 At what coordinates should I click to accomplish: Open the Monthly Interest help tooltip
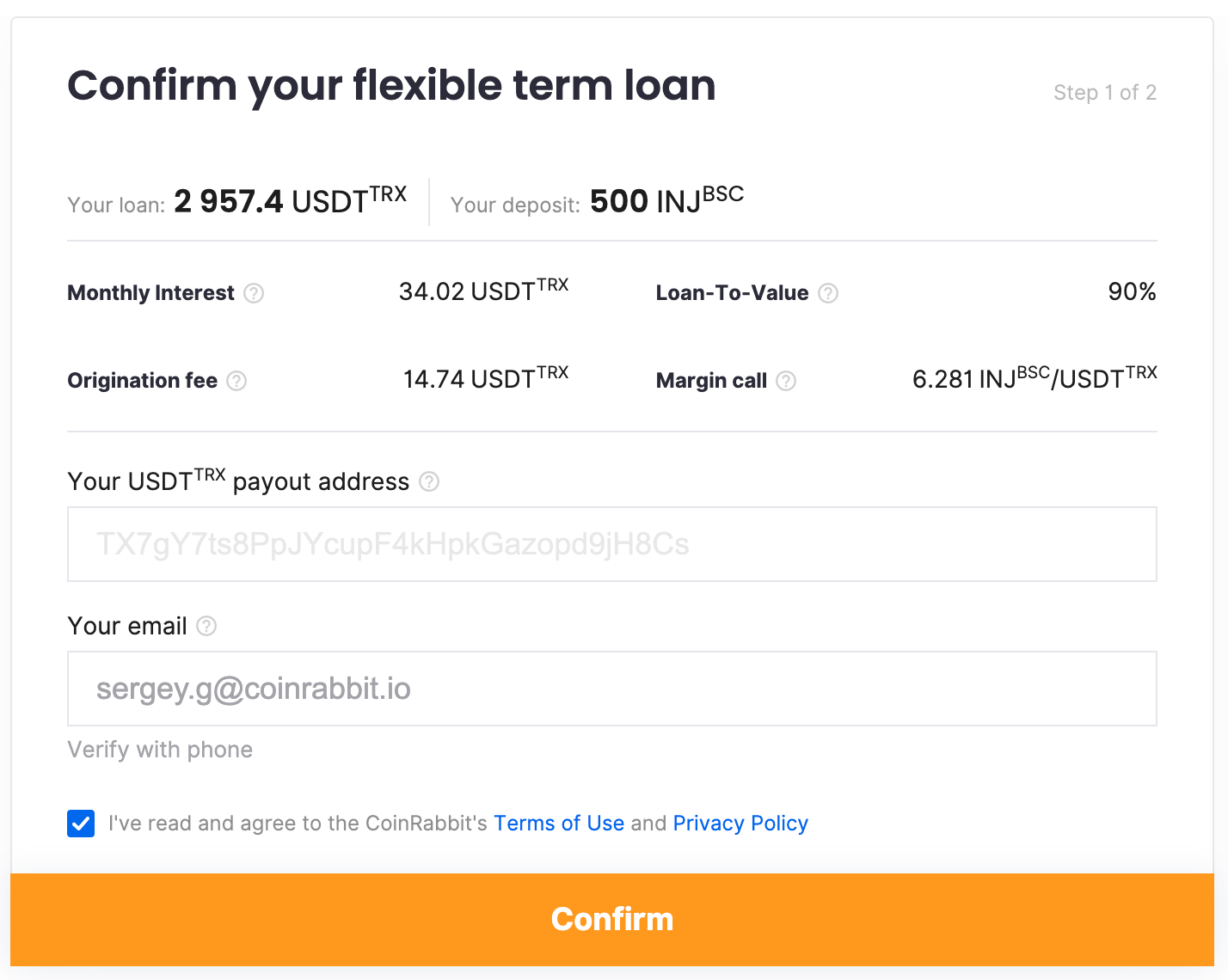(254, 293)
